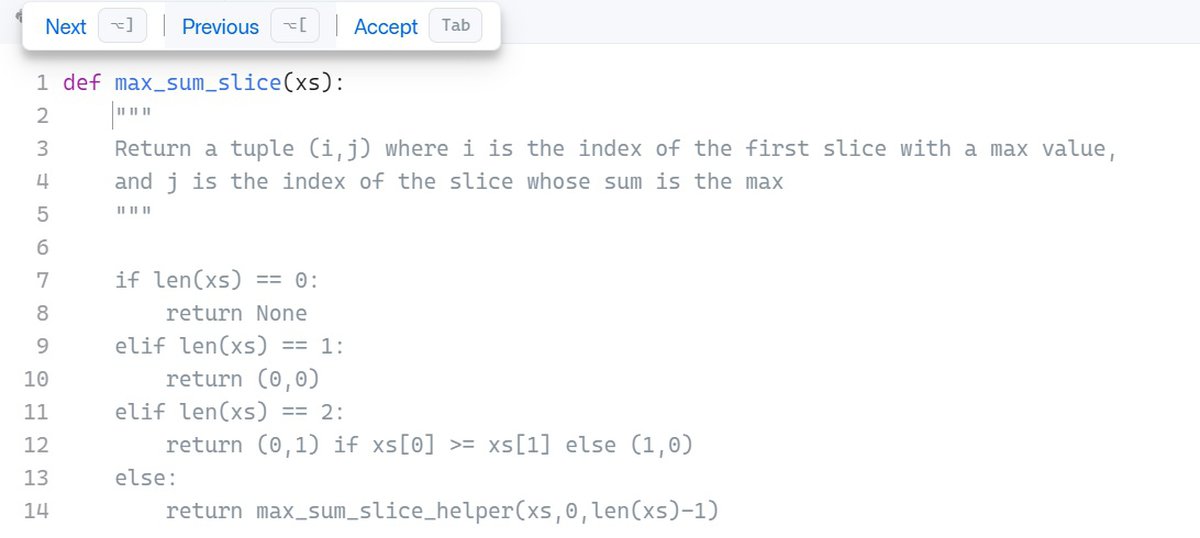
Task: Click line number 7 in the gutter
Action: click(x=43, y=281)
